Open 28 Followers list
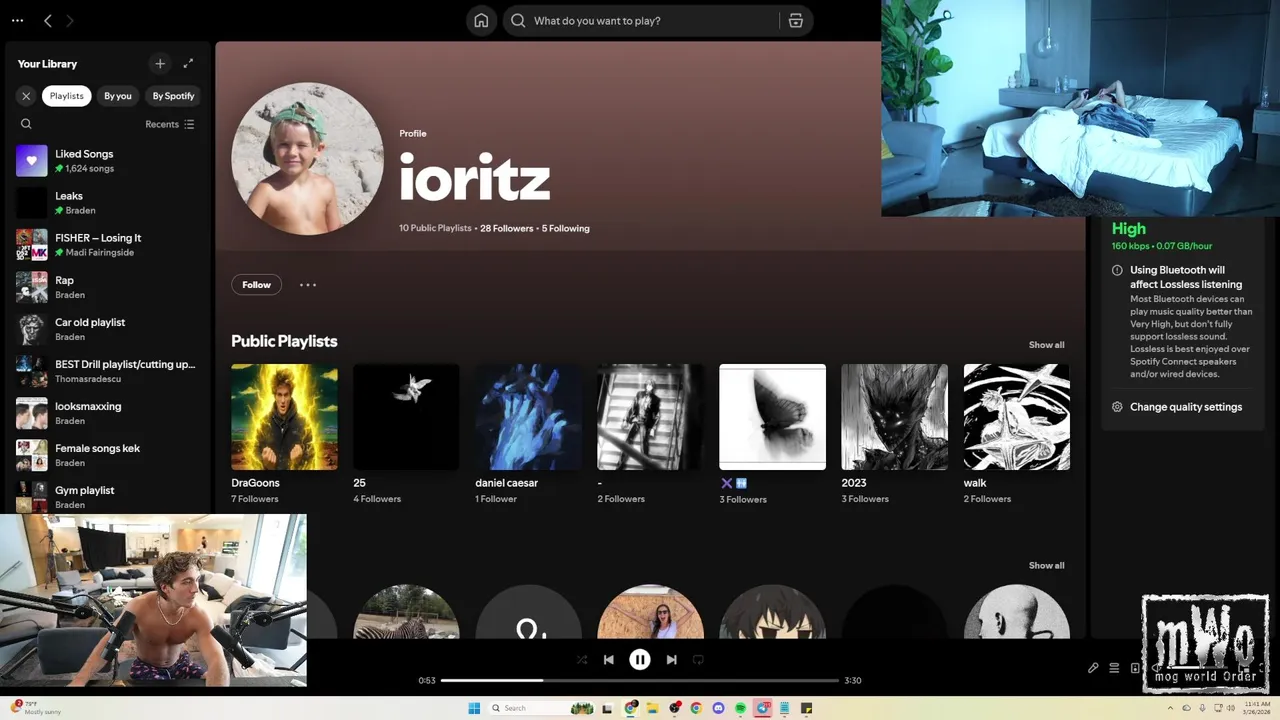 point(507,228)
